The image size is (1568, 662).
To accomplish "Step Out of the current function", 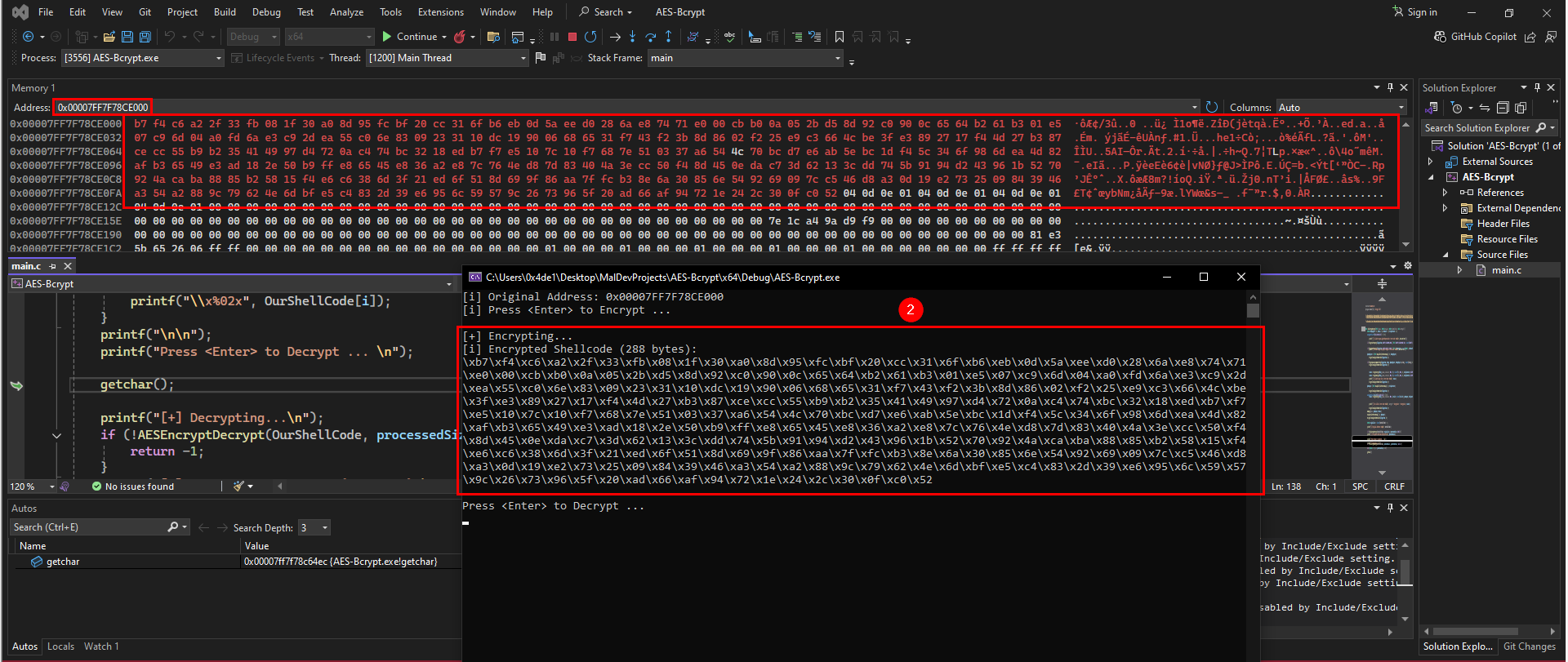I will [x=668, y=37].
